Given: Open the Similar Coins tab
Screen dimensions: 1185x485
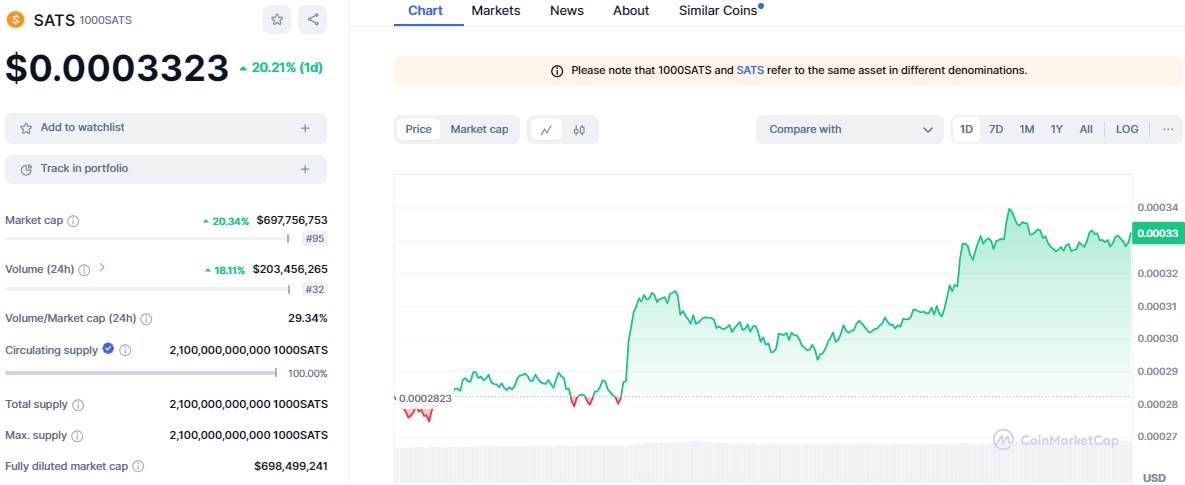Looking at the screenshot, I should tap(720, 11).
